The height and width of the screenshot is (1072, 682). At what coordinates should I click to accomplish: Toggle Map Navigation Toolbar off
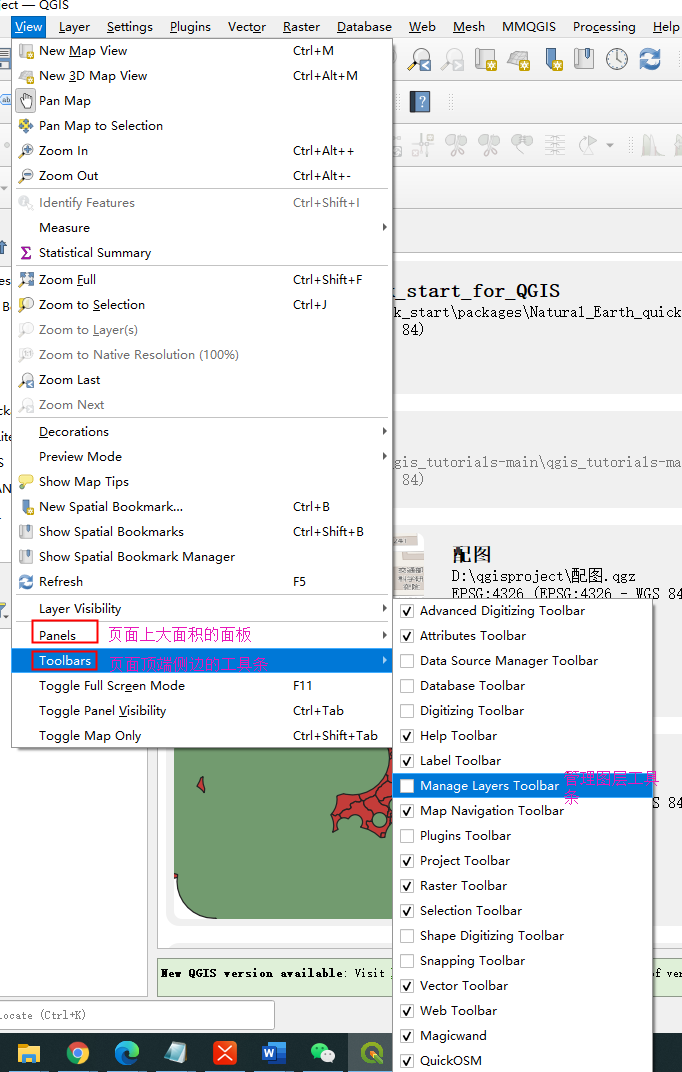[407, 811]
